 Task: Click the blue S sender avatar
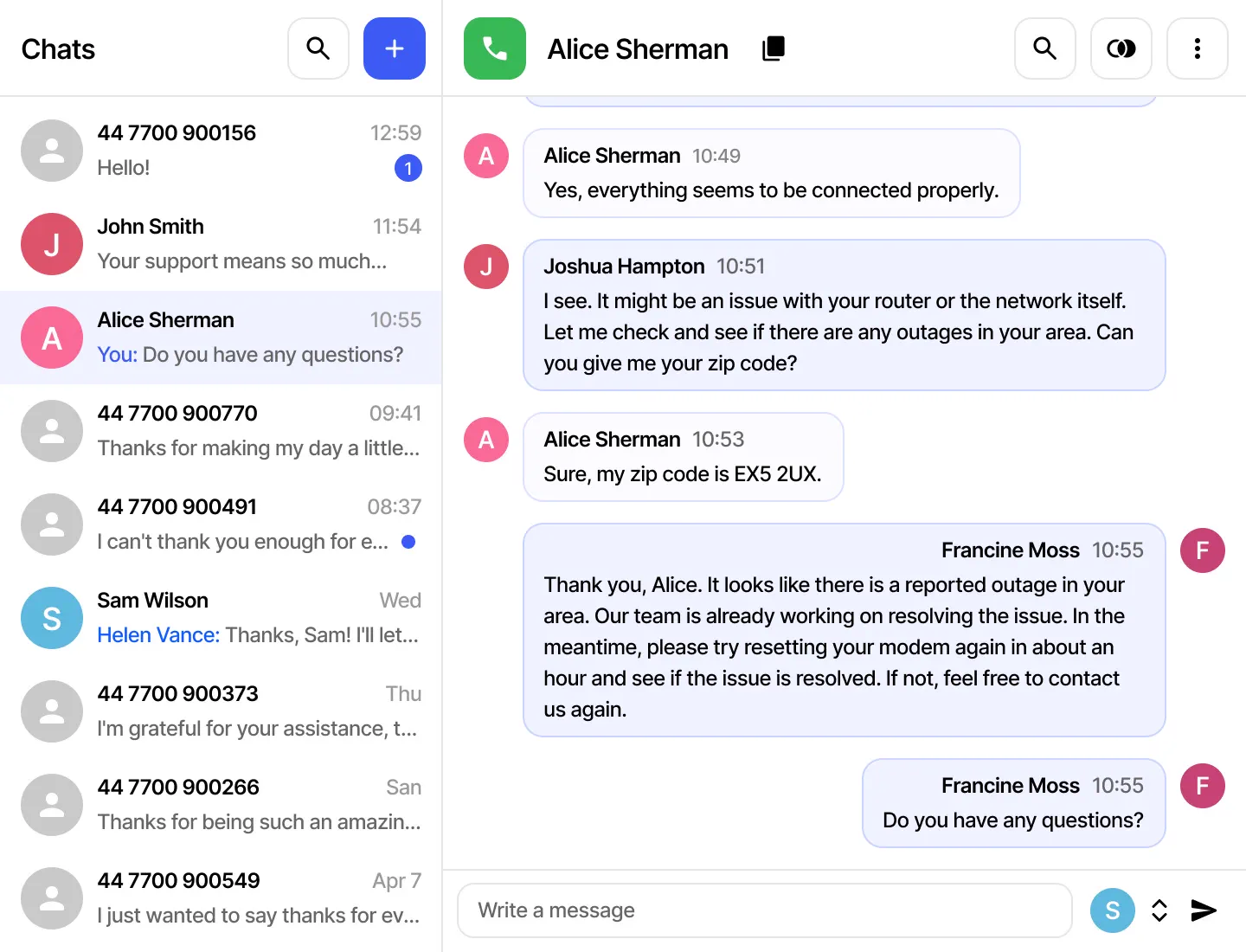tap(1113, 910)
